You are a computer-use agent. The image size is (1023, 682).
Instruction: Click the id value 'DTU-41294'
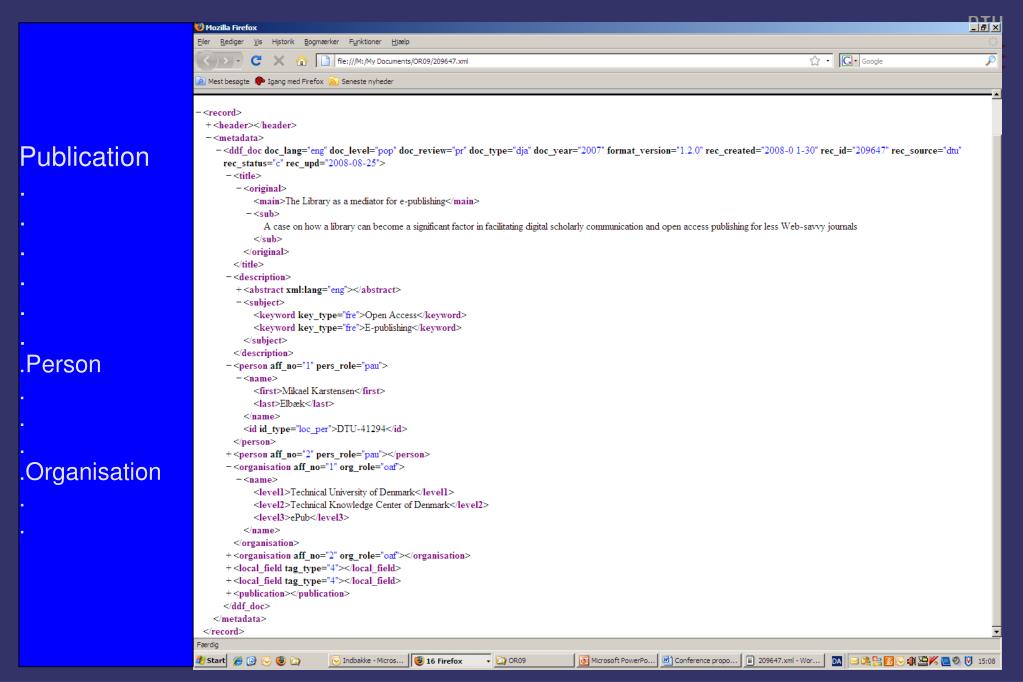(x=361, y=429)
